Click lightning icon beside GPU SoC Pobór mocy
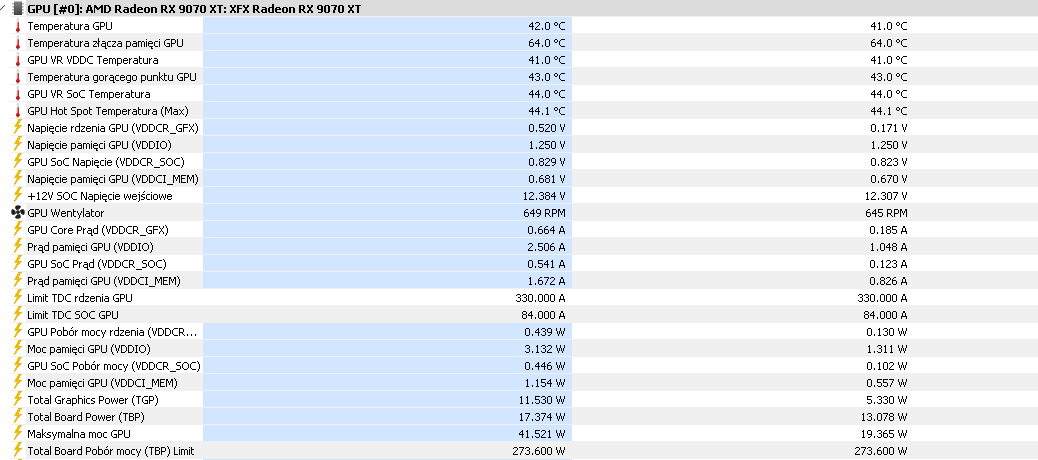Viewport: 1038px width, 460px height. (17, 366)
